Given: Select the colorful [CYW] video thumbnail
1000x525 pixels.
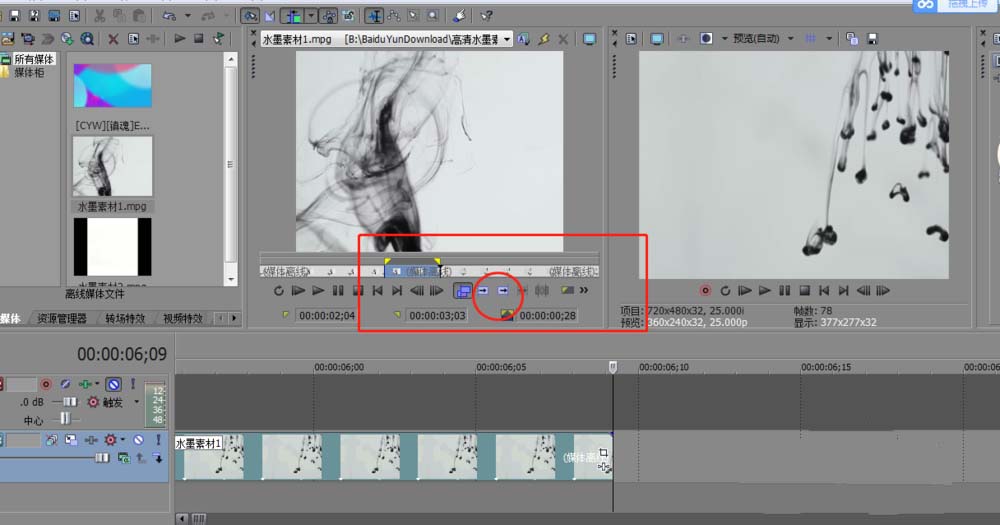Looking at the screenshot, I should coord(112,85).
